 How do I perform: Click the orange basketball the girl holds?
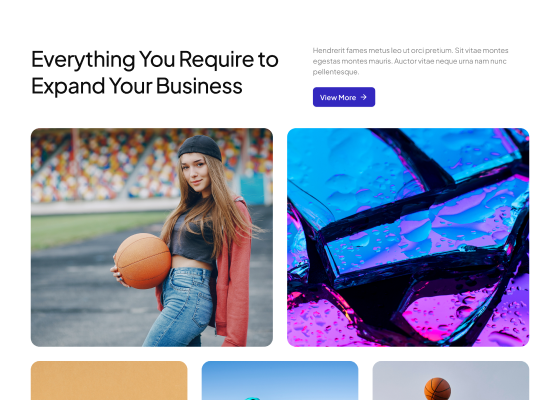pyautogui.click(x=143, y=261)
